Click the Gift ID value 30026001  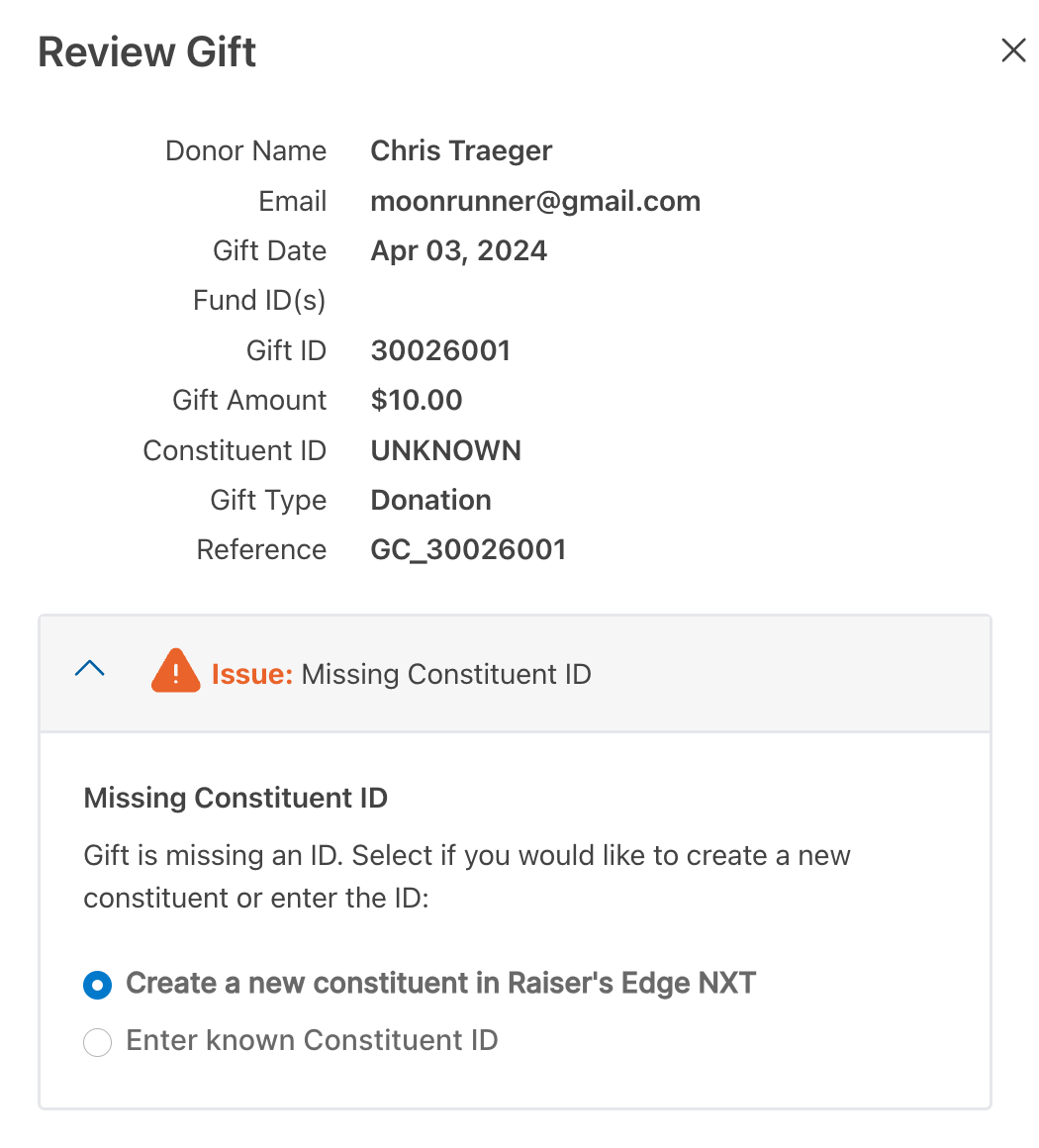[x=440, y=350]
